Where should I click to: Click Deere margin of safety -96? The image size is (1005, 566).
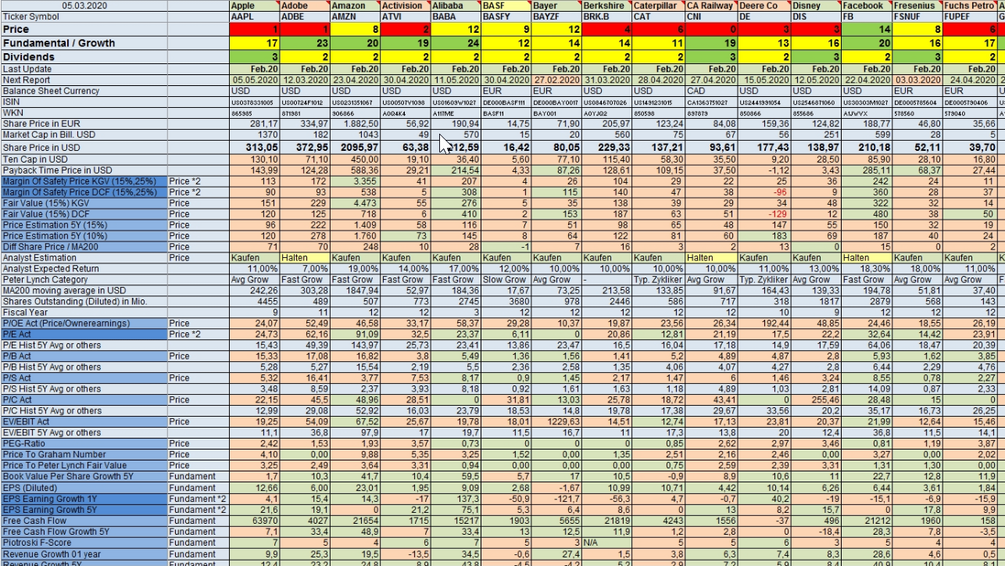[x=763, y=192]
